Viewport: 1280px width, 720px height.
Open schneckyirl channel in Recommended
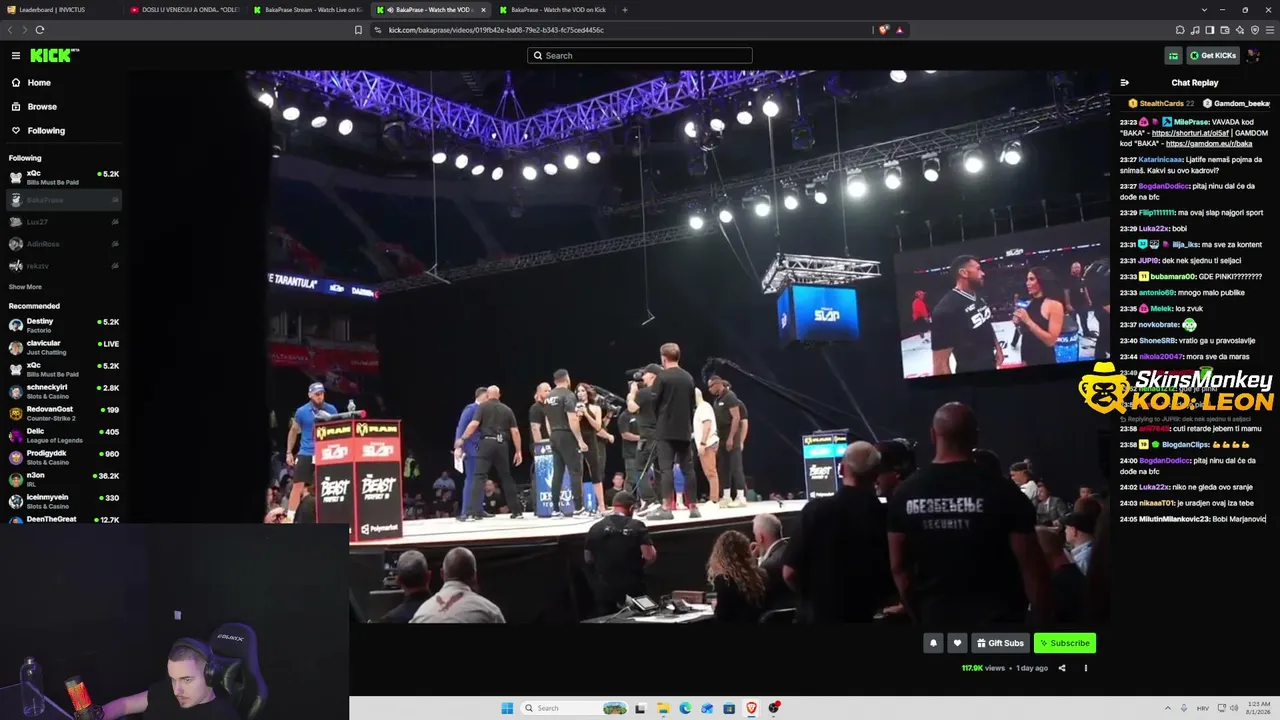(x=64, y=391)
